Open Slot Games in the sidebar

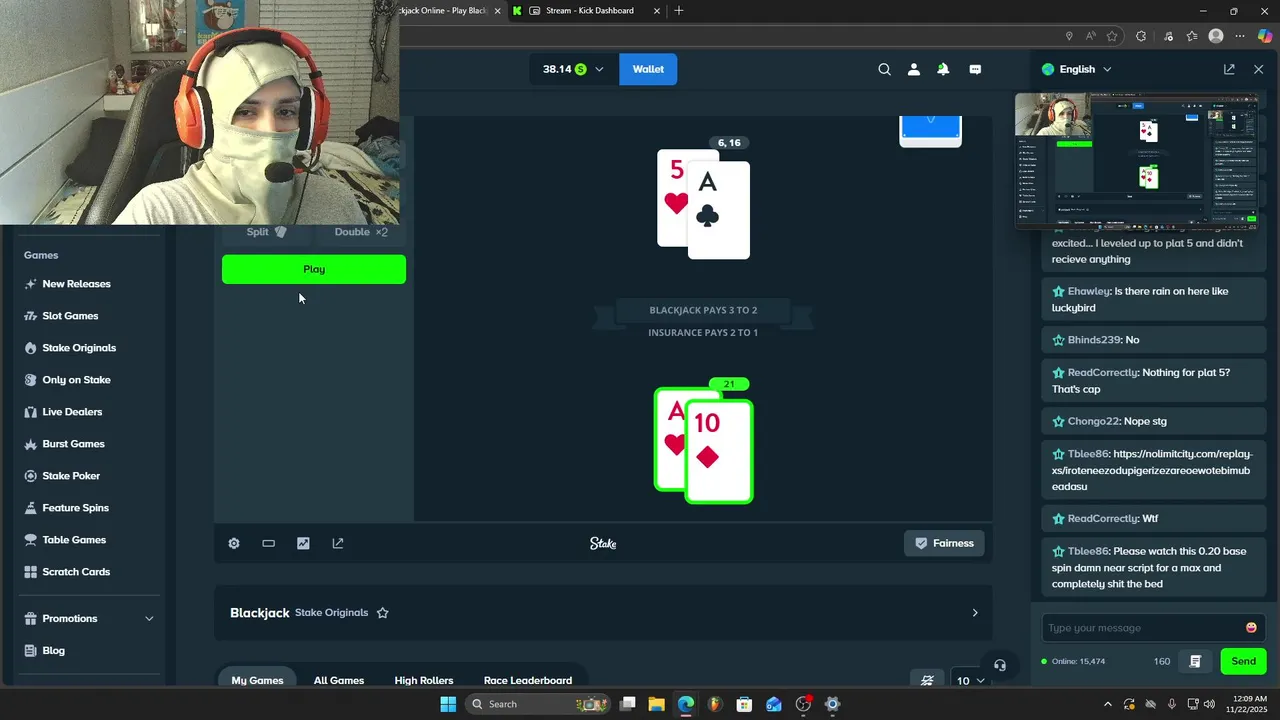click(x=70, y=316)
